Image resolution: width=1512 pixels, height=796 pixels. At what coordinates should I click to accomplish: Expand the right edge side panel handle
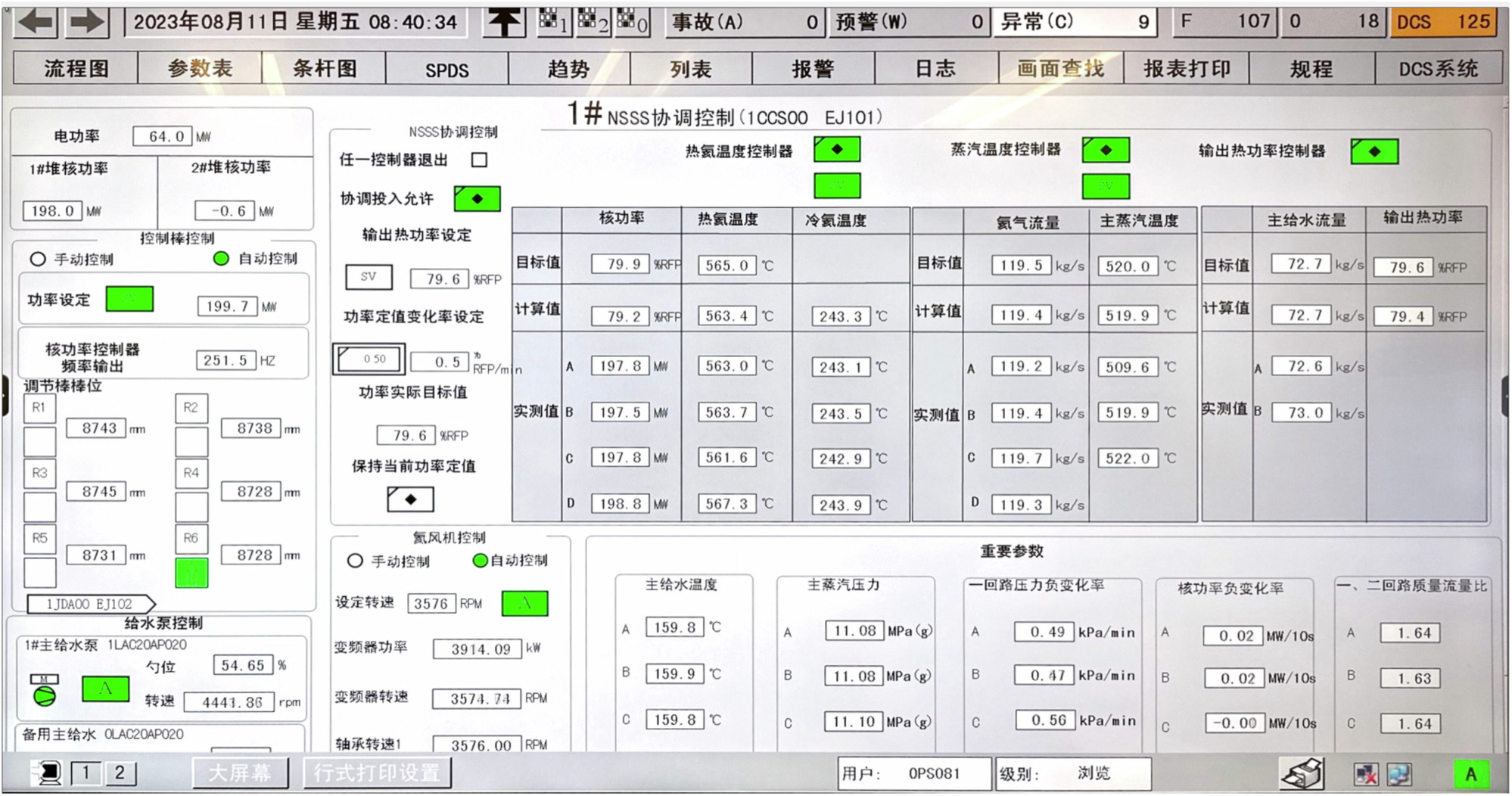pyautogui.click(x=1506, y=395)
